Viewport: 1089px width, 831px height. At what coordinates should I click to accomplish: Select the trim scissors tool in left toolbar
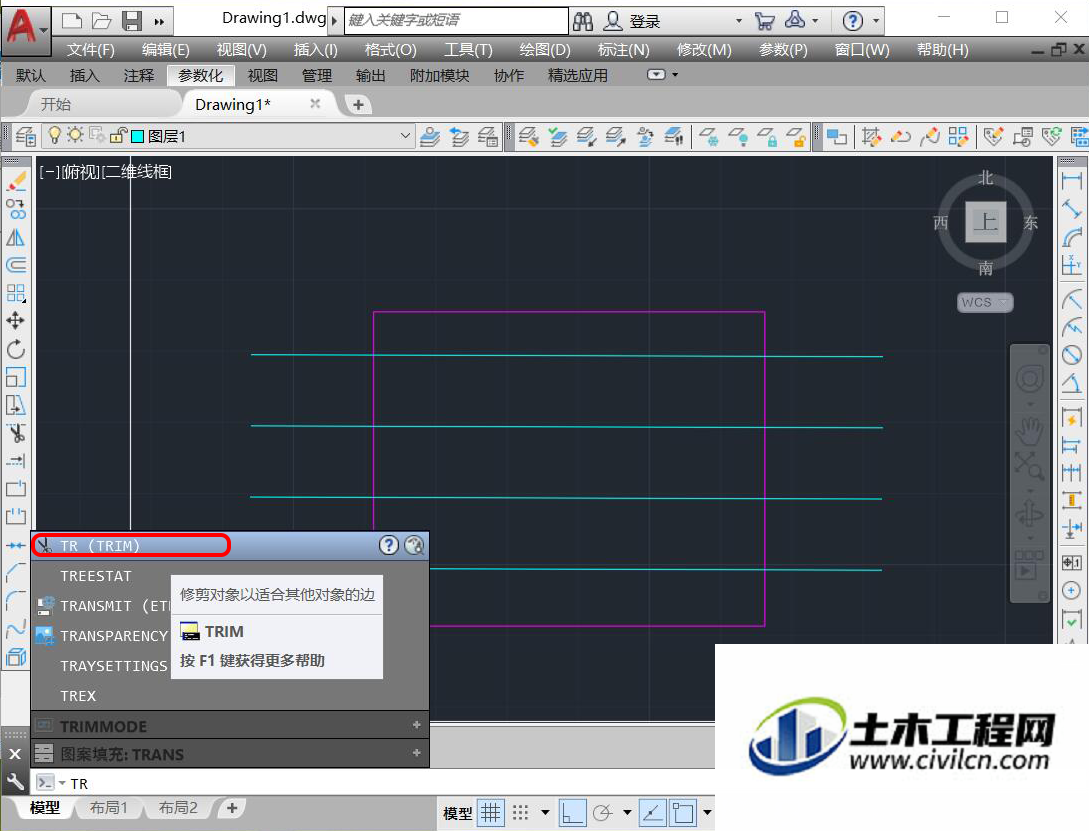tap(16, 433)
